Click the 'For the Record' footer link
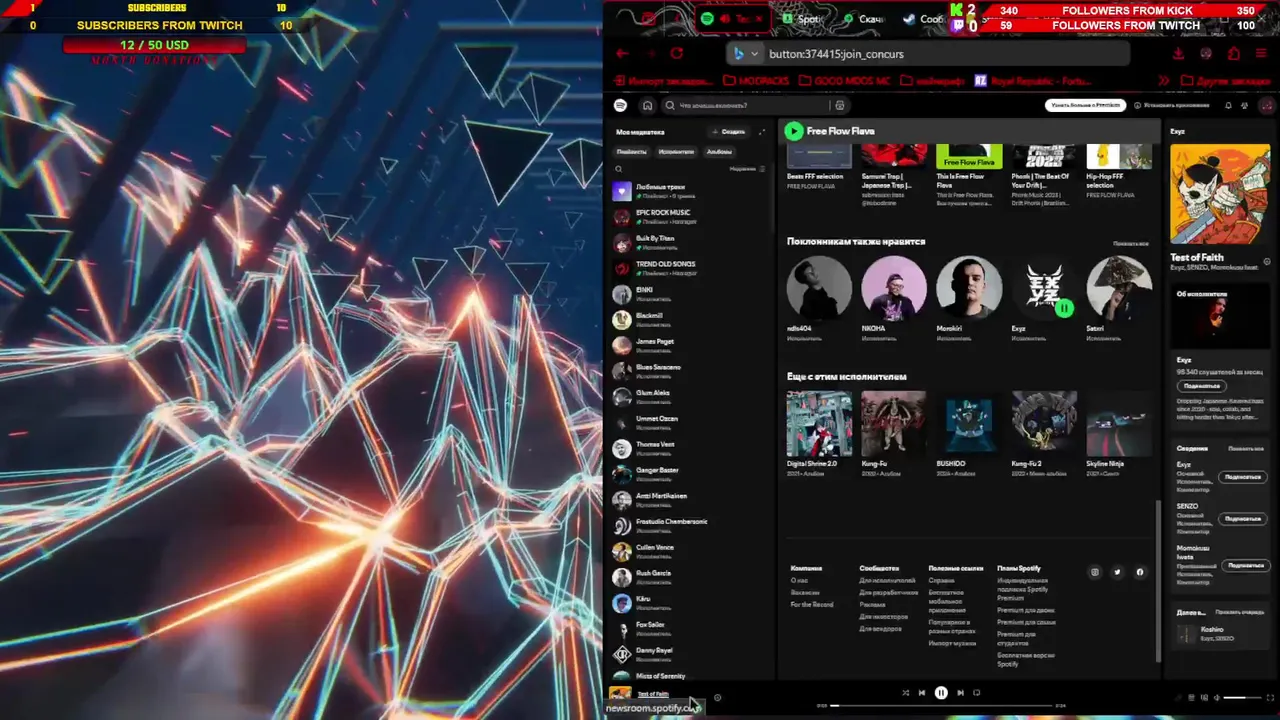This screenshot has height=720, width=1280. [811, 605]
